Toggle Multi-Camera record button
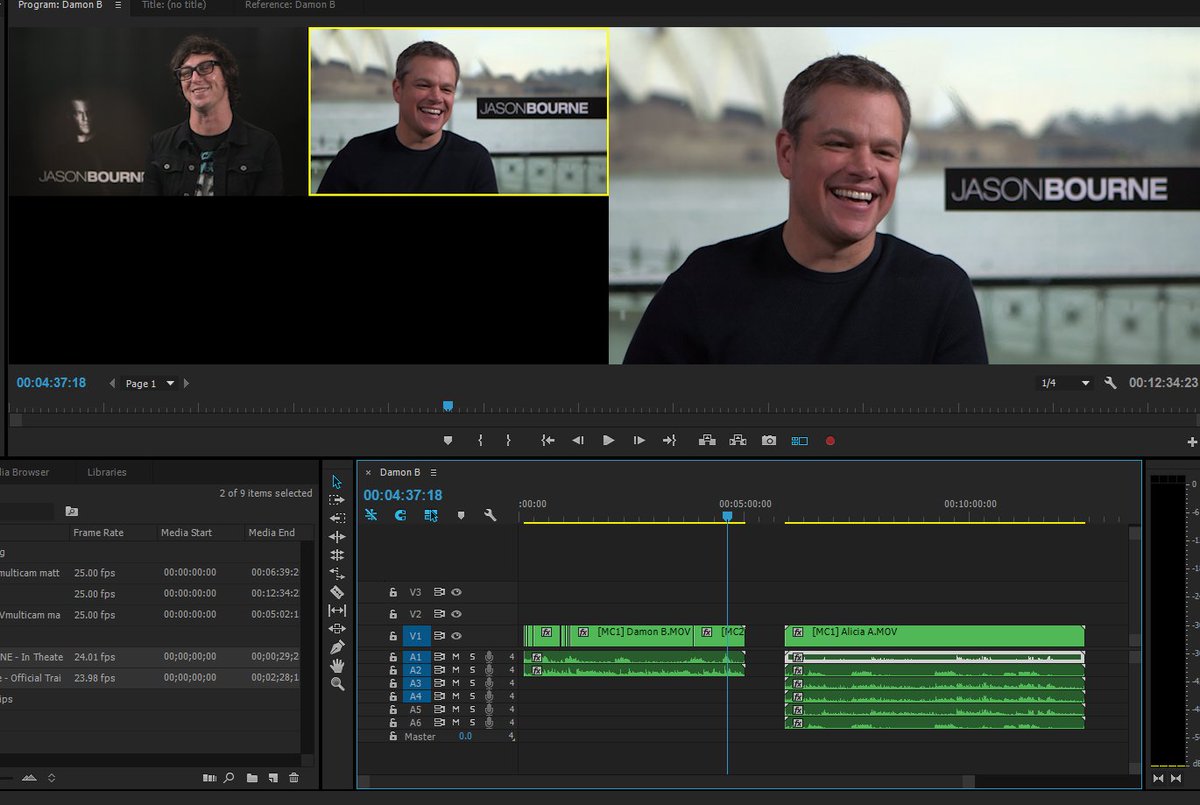Screen dimensions: 1200x805 coord(830,440)
